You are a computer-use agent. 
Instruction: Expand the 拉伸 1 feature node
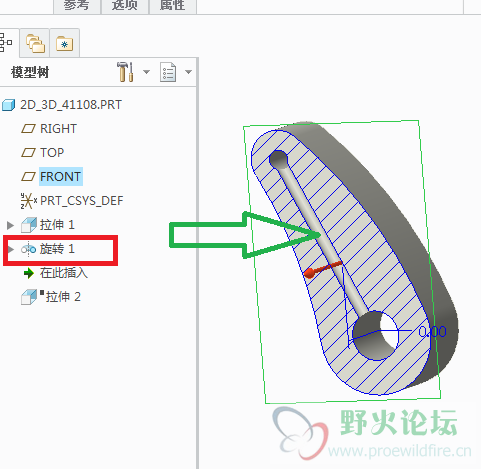[x=10, y=225]
